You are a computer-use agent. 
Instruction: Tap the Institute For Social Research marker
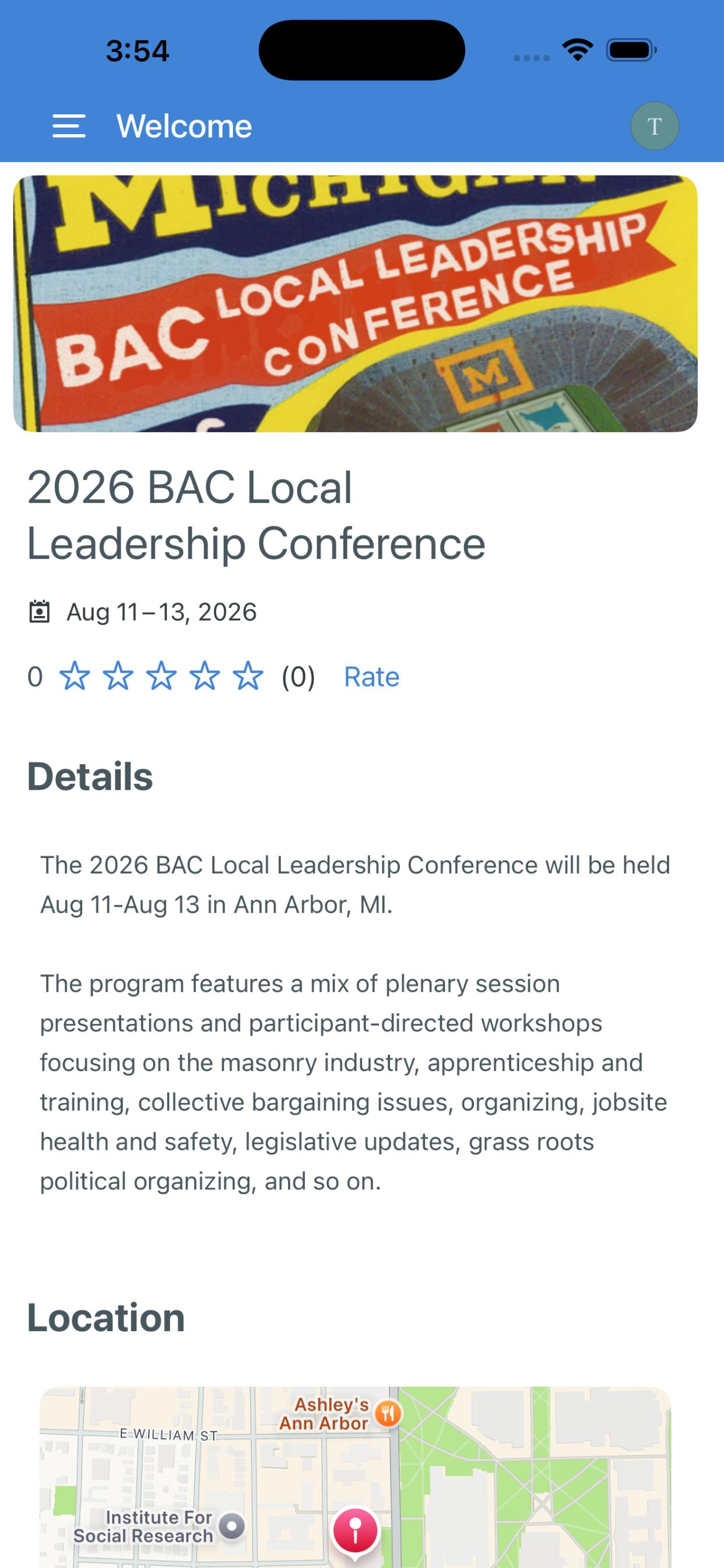coord(231,1526)
